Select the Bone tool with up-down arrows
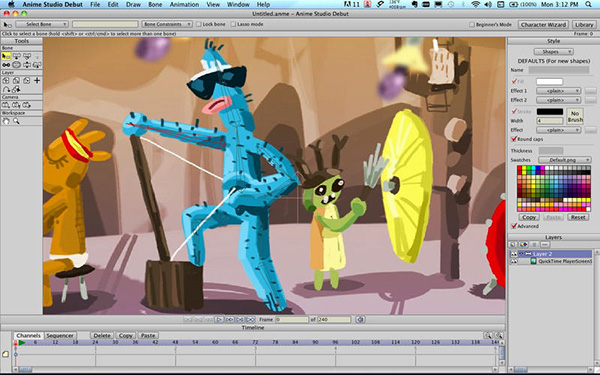This screenshot has width=600, height=375. point(27,65)
